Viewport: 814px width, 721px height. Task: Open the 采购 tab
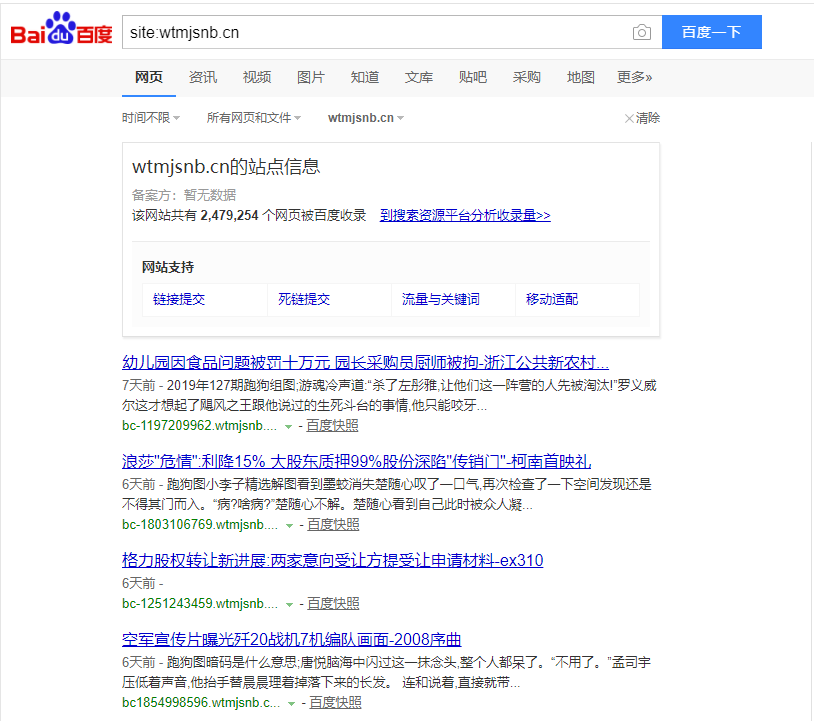coord(527,77)
